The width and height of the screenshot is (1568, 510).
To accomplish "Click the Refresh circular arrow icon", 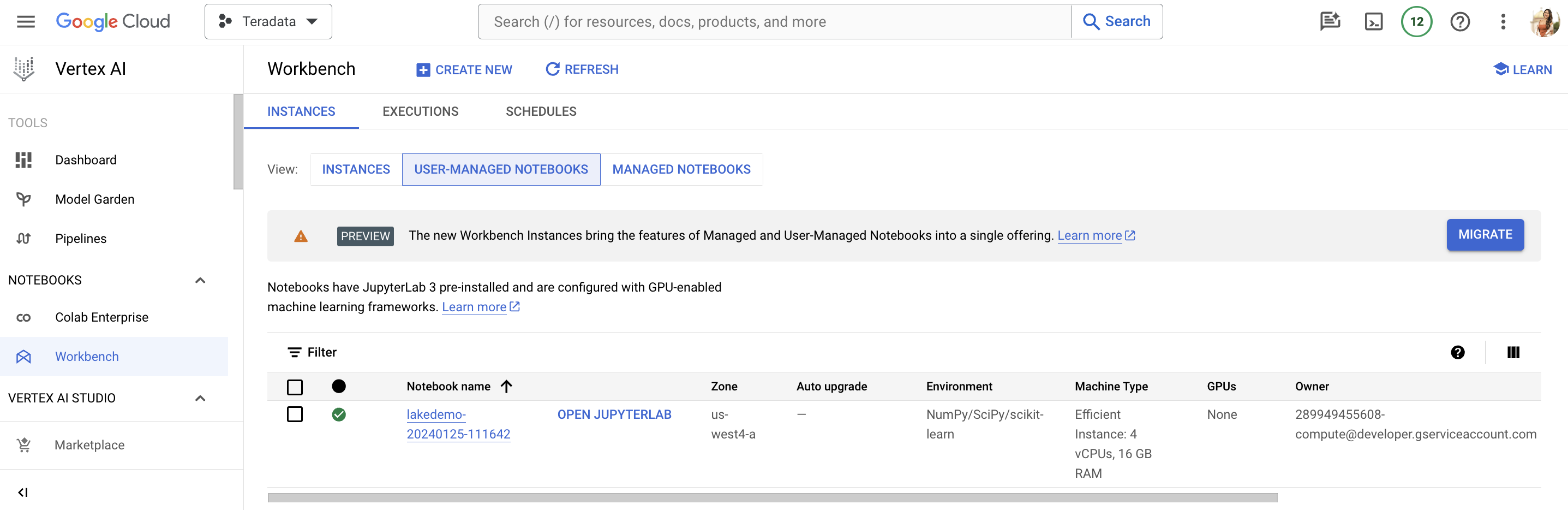I will click(x=552, y=69).
